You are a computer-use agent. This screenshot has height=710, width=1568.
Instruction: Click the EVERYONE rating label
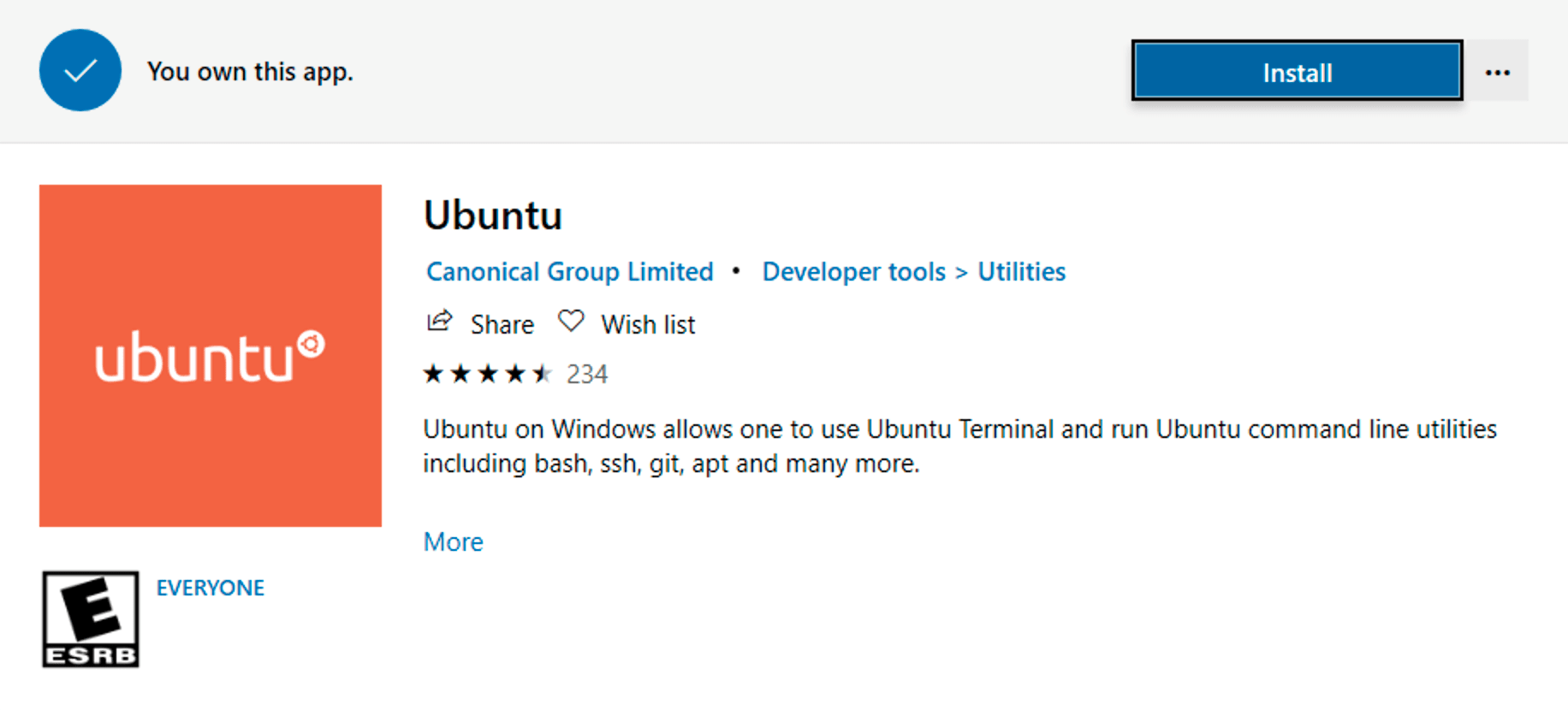pos(211,587)
